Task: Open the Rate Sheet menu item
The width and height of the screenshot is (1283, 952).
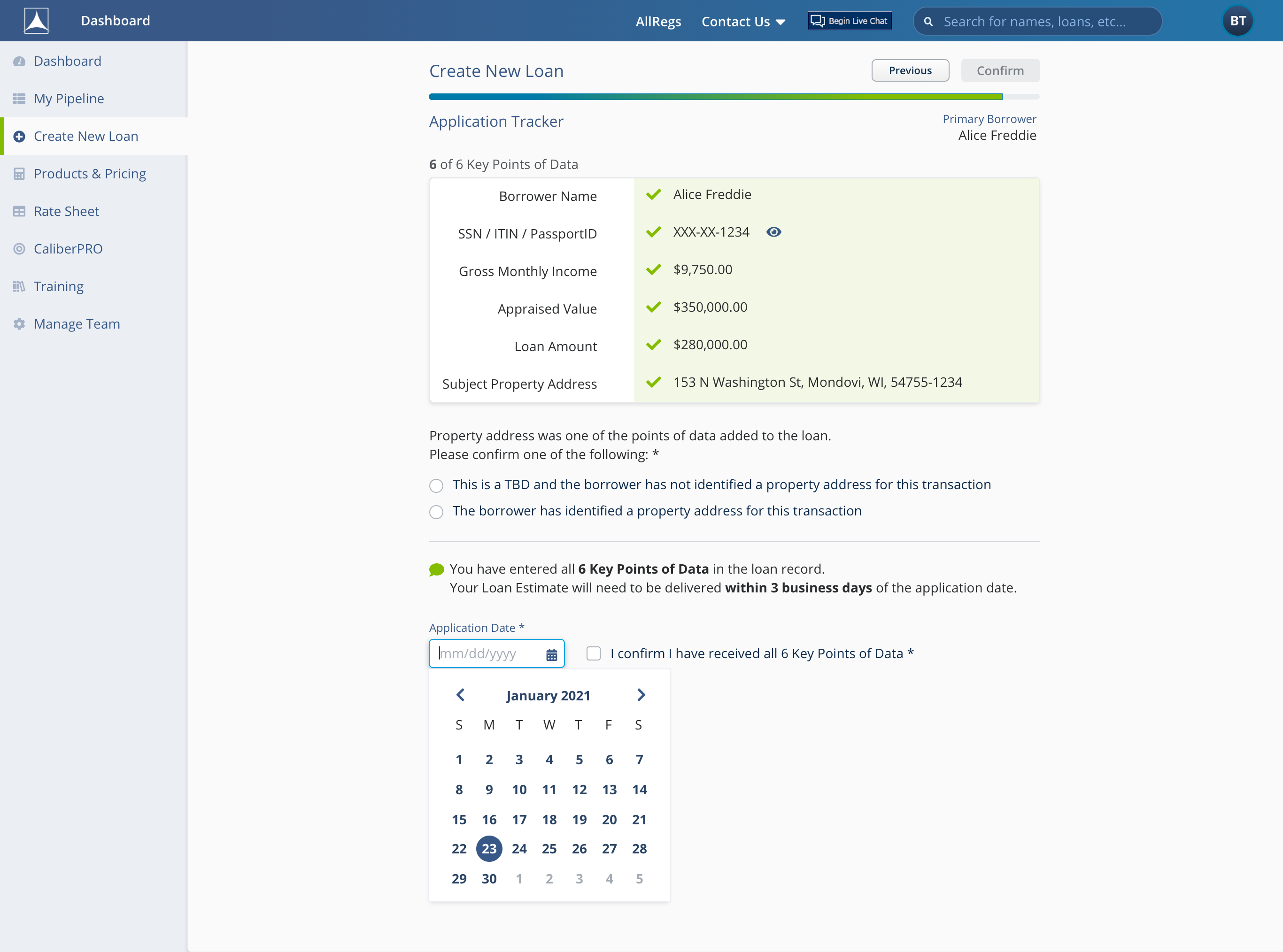Action: point(66,212)
